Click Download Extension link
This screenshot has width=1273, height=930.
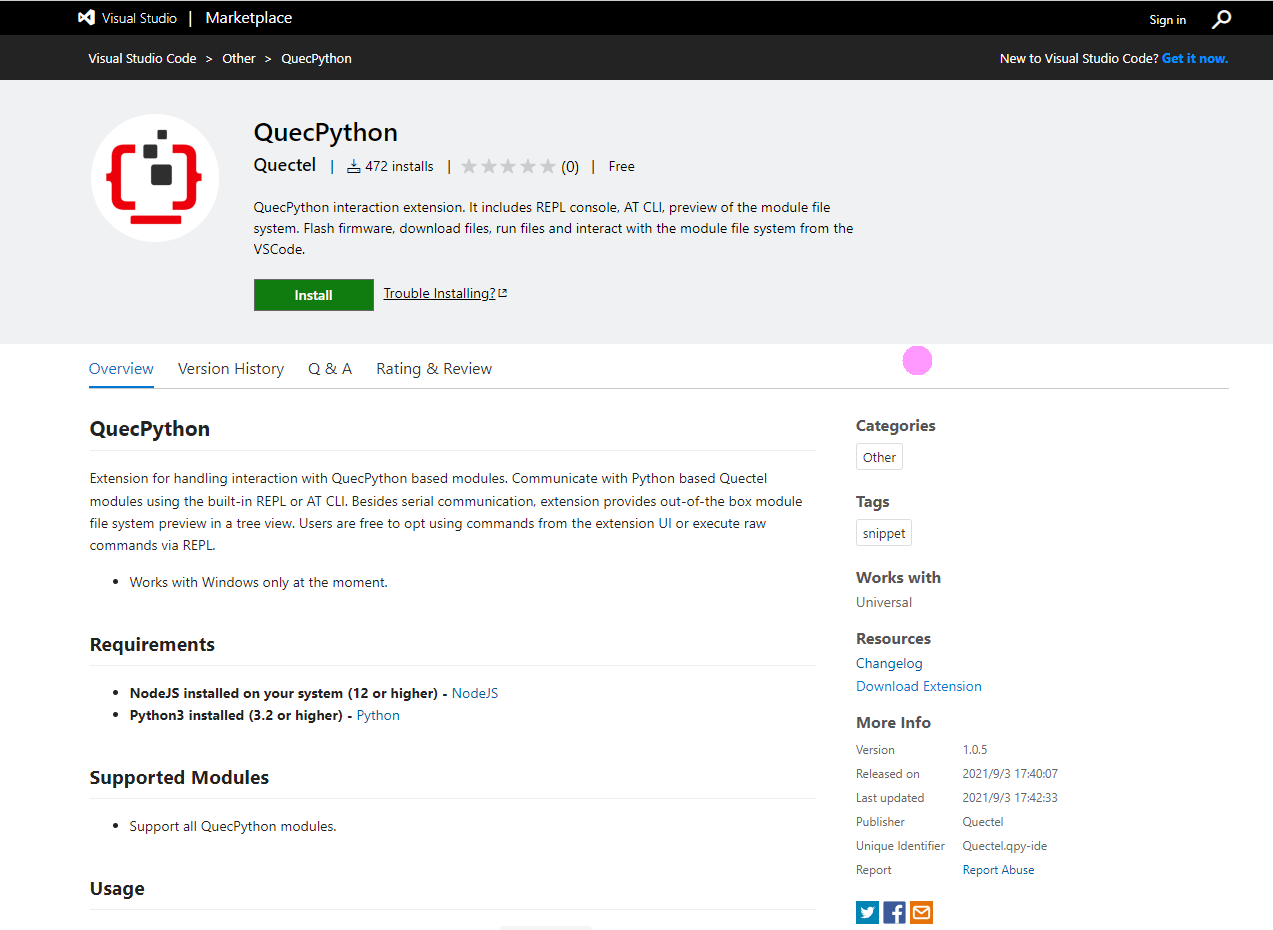click(x=919, y=686)
